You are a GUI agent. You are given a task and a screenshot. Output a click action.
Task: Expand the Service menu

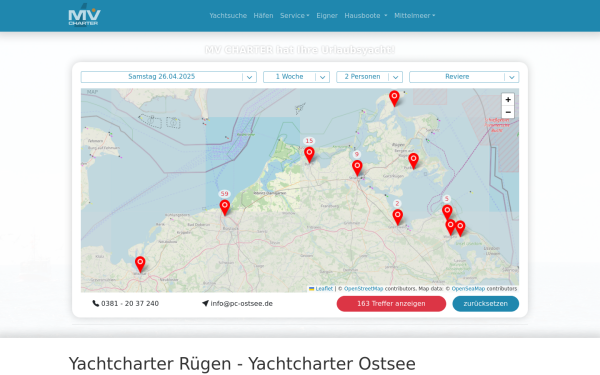pyautogui.click(x=294, y=16)
